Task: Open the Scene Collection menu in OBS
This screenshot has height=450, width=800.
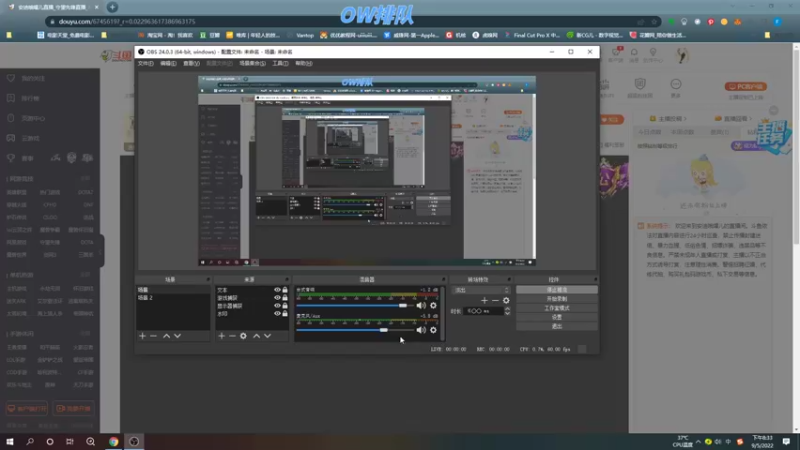Action: coord(252,63)
